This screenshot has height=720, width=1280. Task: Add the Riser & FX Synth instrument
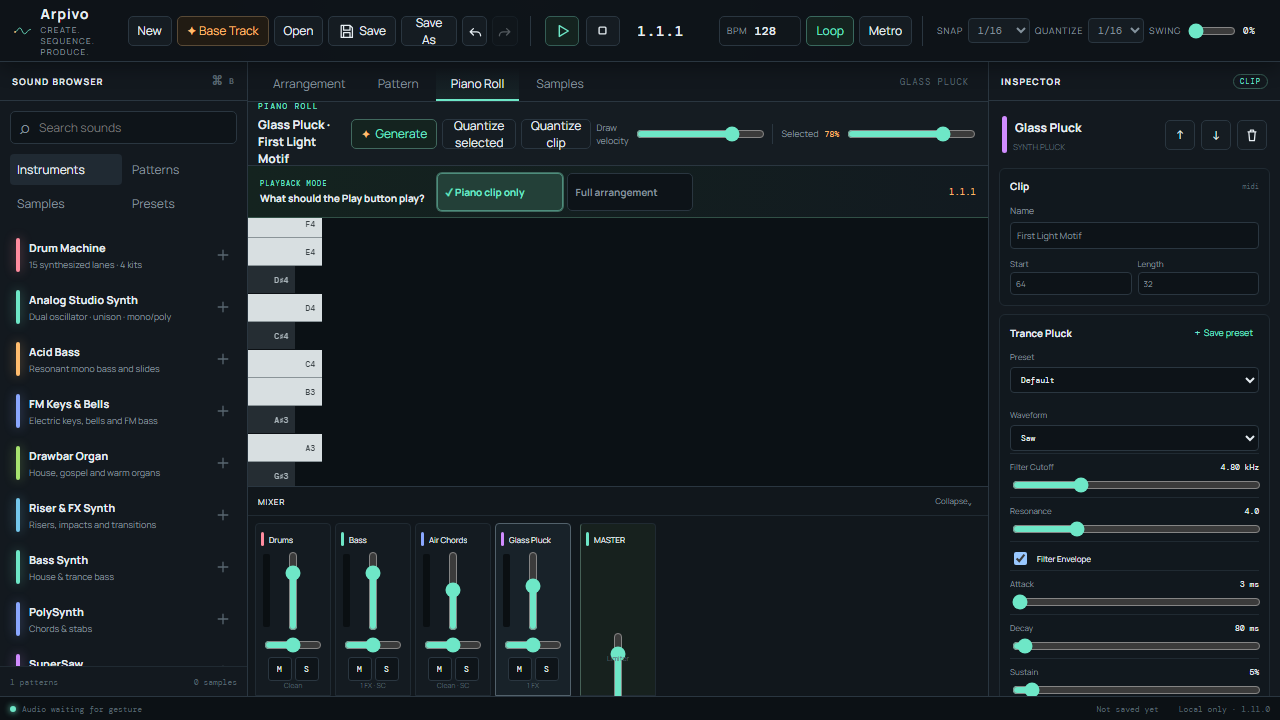coord(223,515)
